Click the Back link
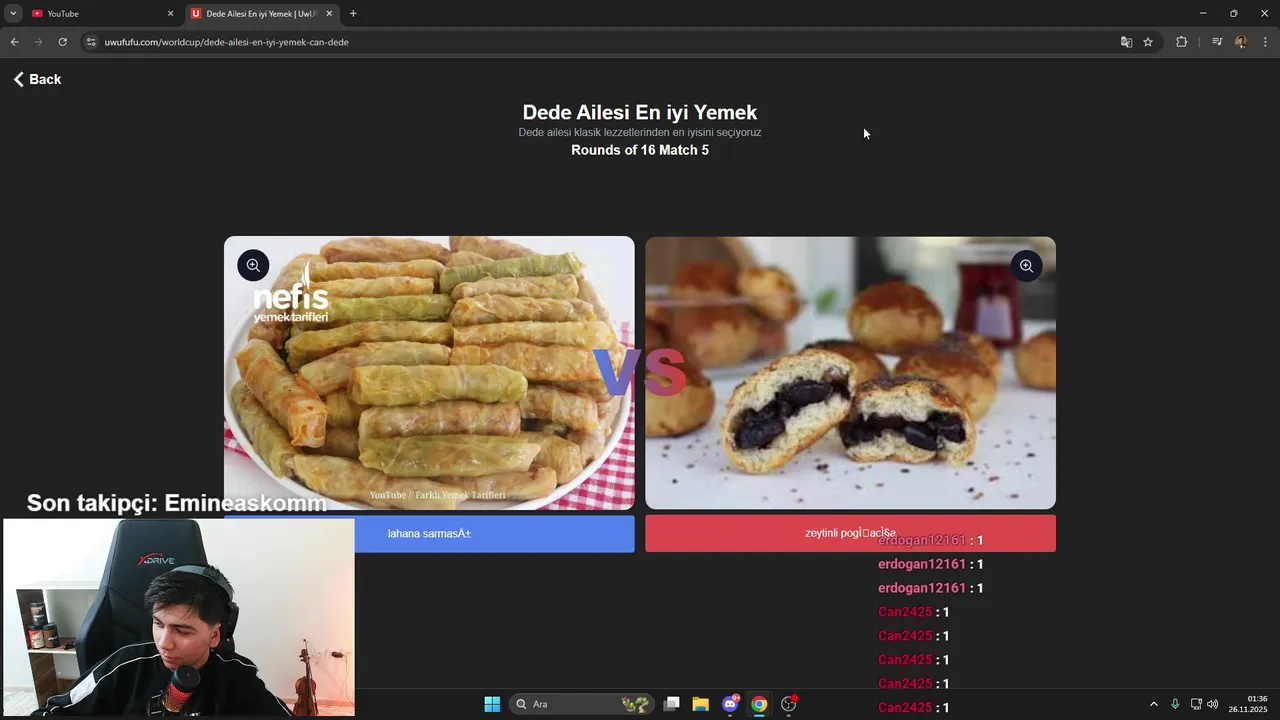The height and width of the screenshot is (720, 1280). tap(37, 79)
